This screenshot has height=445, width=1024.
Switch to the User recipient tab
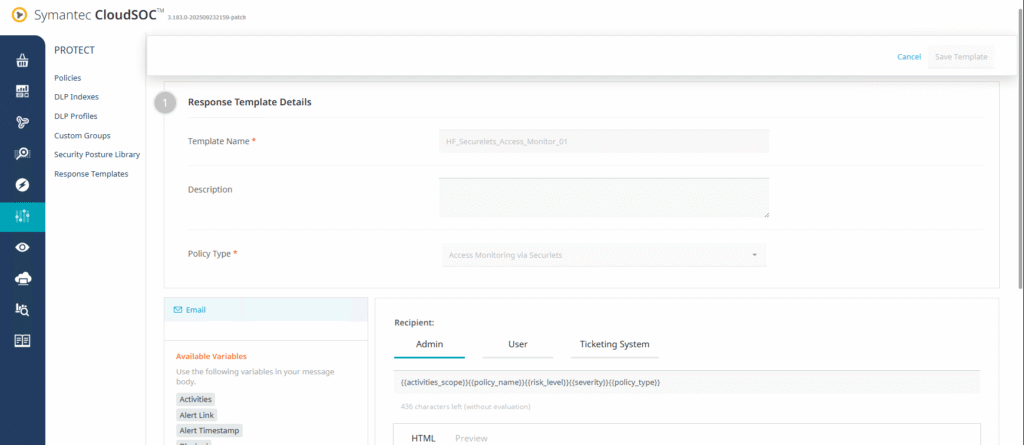[517, 344]
